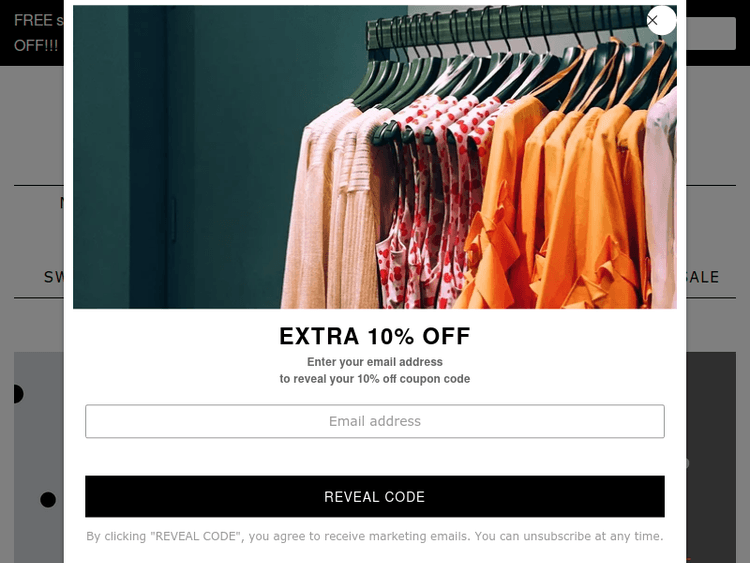Click the REVEAL CODE button
750x563 pixels.
[375, 497]
